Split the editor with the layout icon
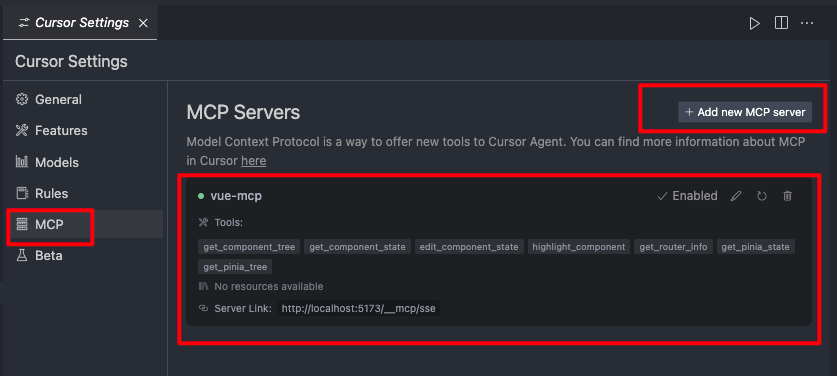Screen dimensions: 837x376 [781, 23]
